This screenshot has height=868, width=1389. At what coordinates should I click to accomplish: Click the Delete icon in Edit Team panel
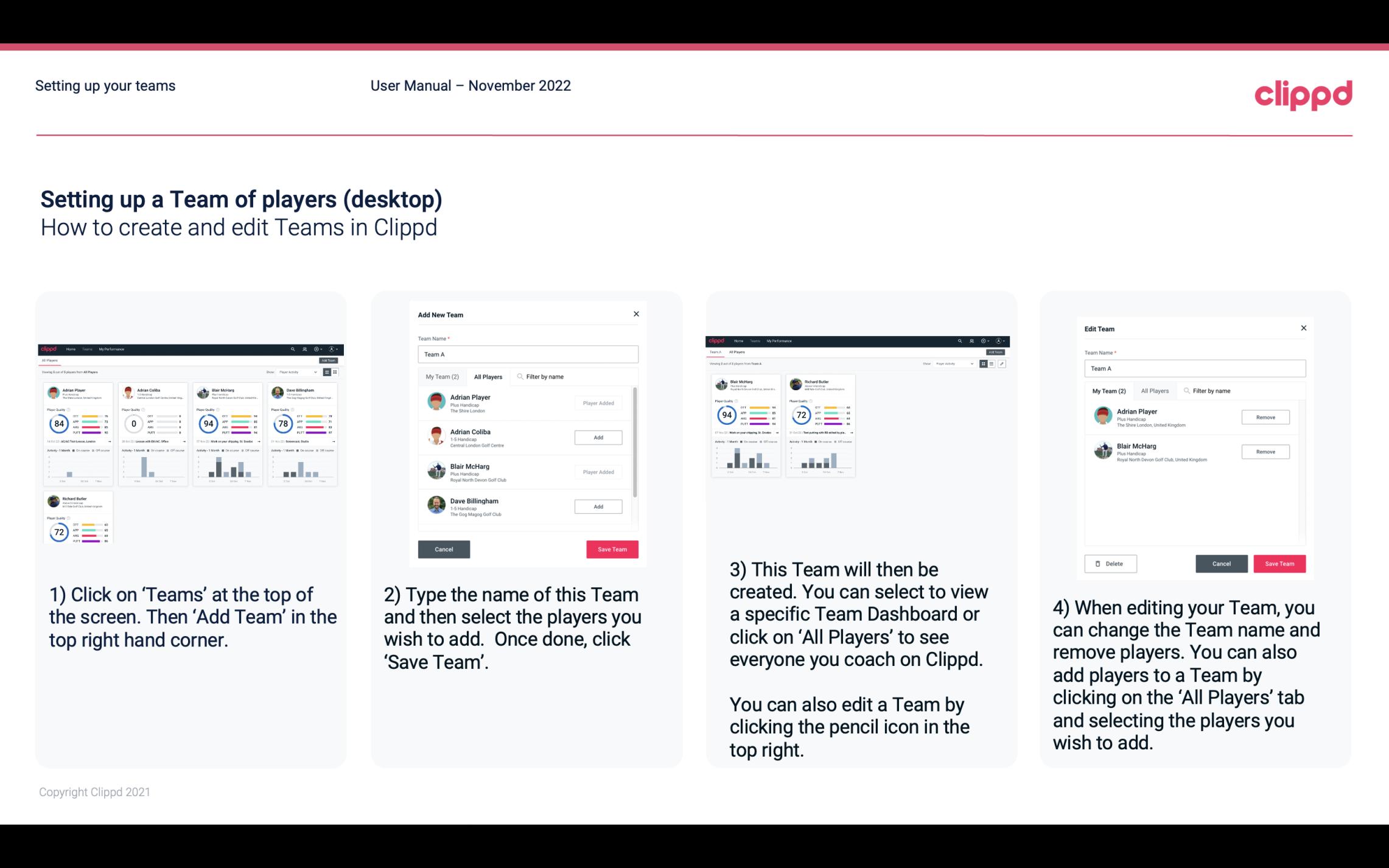[1108, 563]
